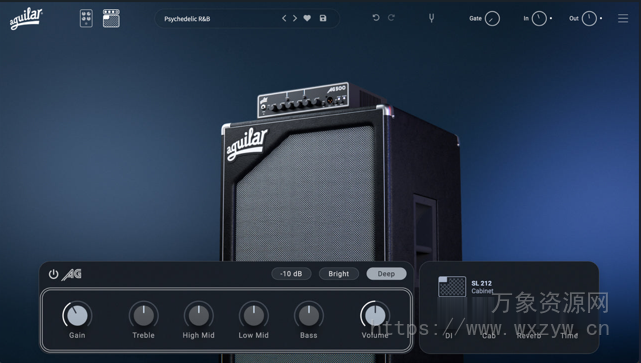This screenshot has height=363, width=641.
Task: Disable the Deep switch
Action: (x=386, y=274)
